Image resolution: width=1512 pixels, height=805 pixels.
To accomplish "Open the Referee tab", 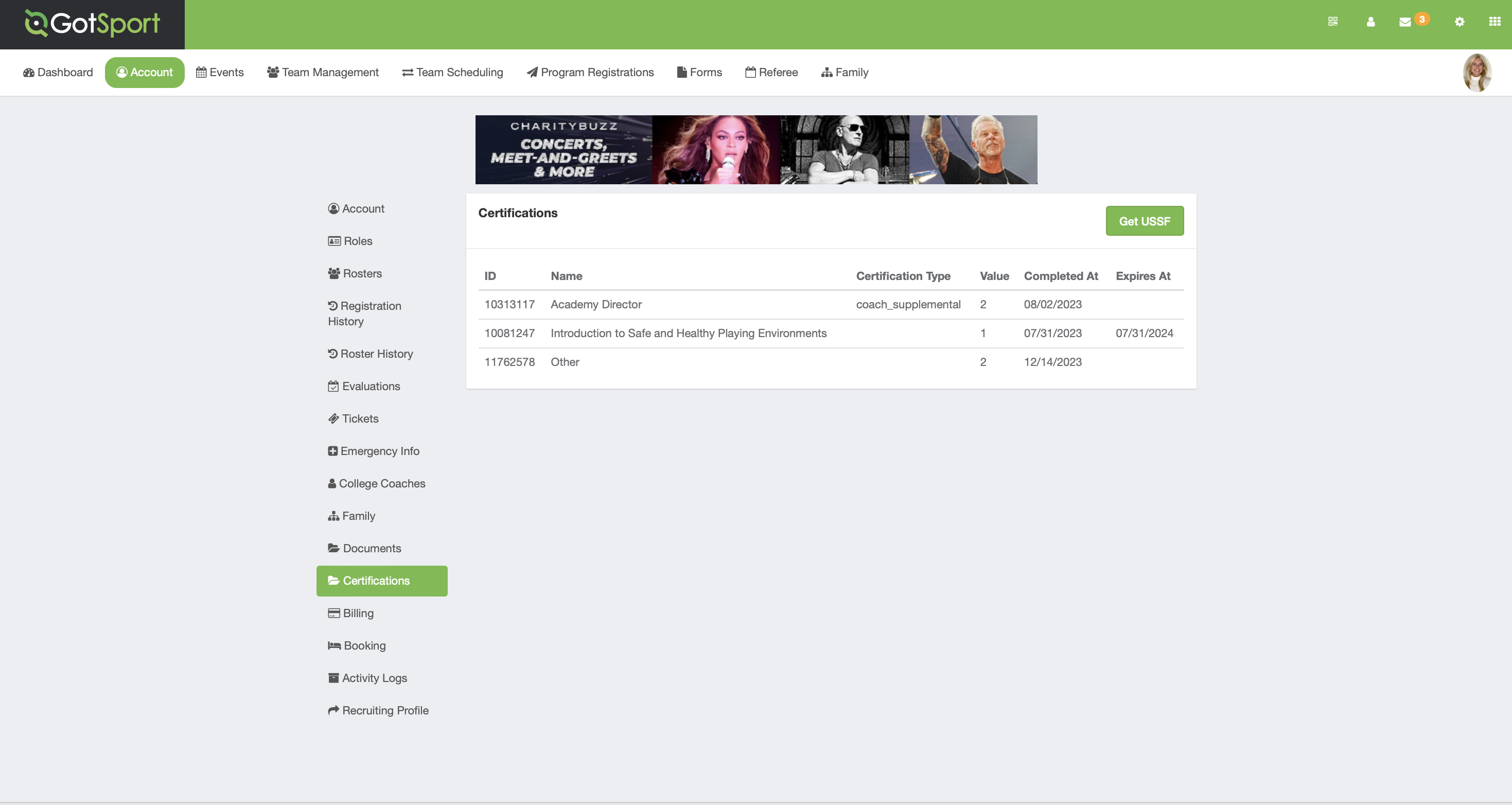I will click(771, 72).
